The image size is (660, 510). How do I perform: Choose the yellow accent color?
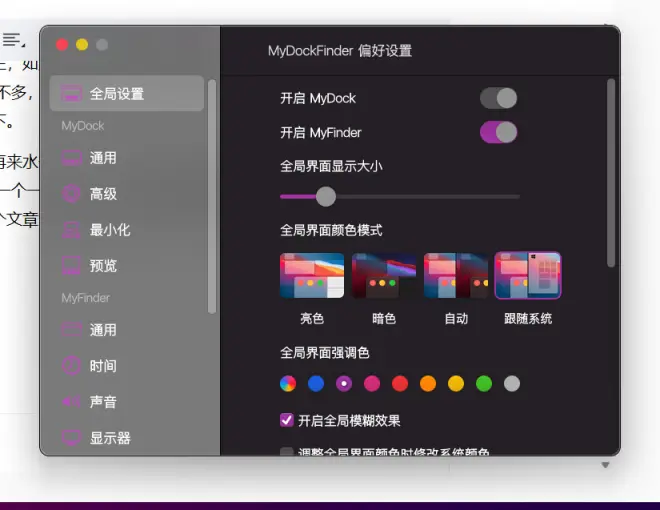pyautogui.click(x=456, y=383)
